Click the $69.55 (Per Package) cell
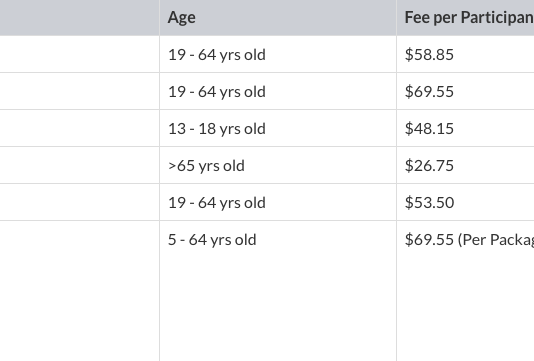The image size is (534, 361). [466, 291]
